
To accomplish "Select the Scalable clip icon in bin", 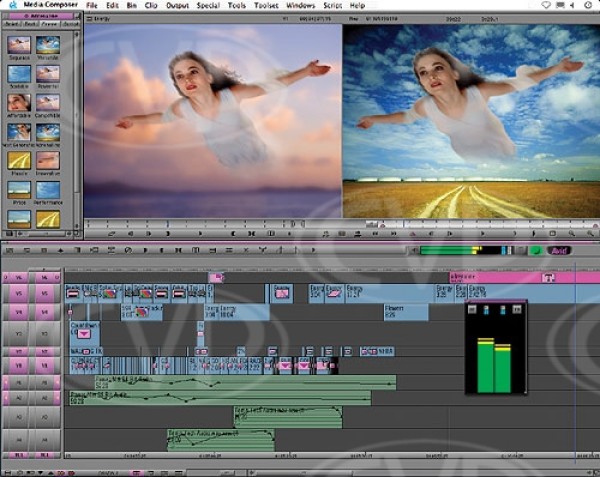I will (x=19, y=73).
